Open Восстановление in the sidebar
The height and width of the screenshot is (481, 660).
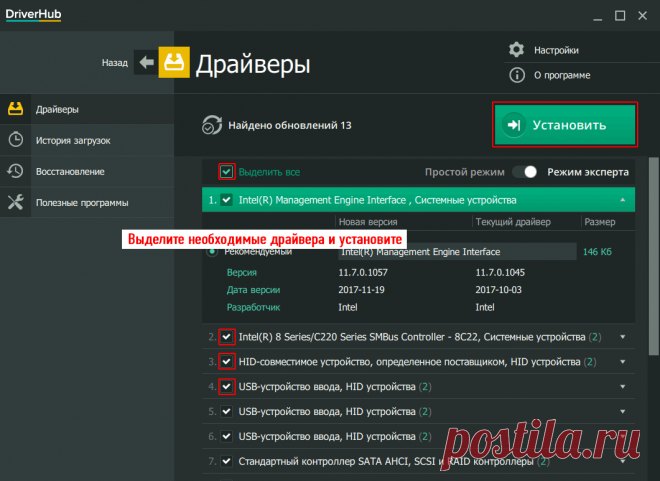tap(87, 171)
